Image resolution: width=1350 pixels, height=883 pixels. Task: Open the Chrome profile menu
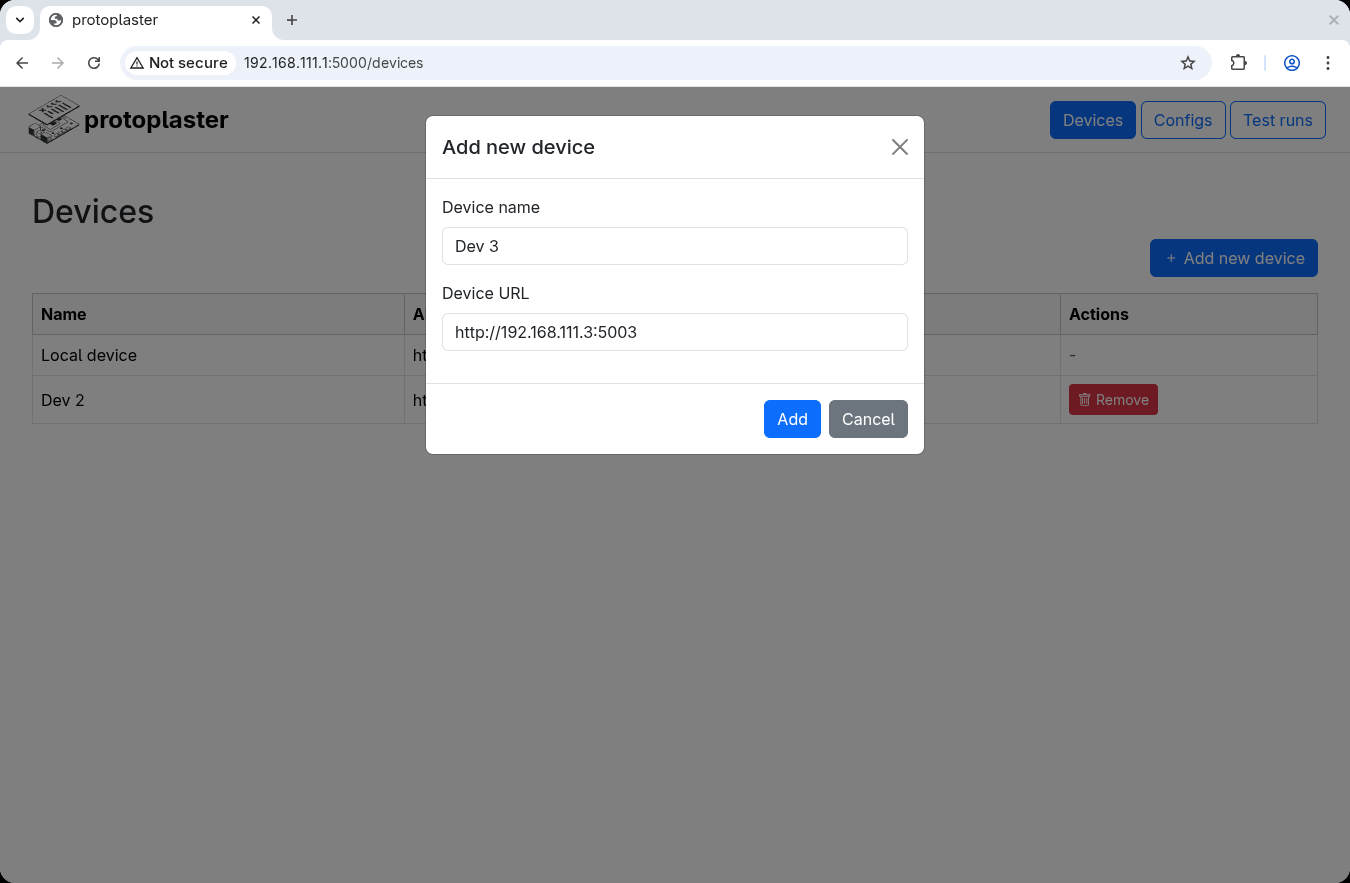point(1292,63)
